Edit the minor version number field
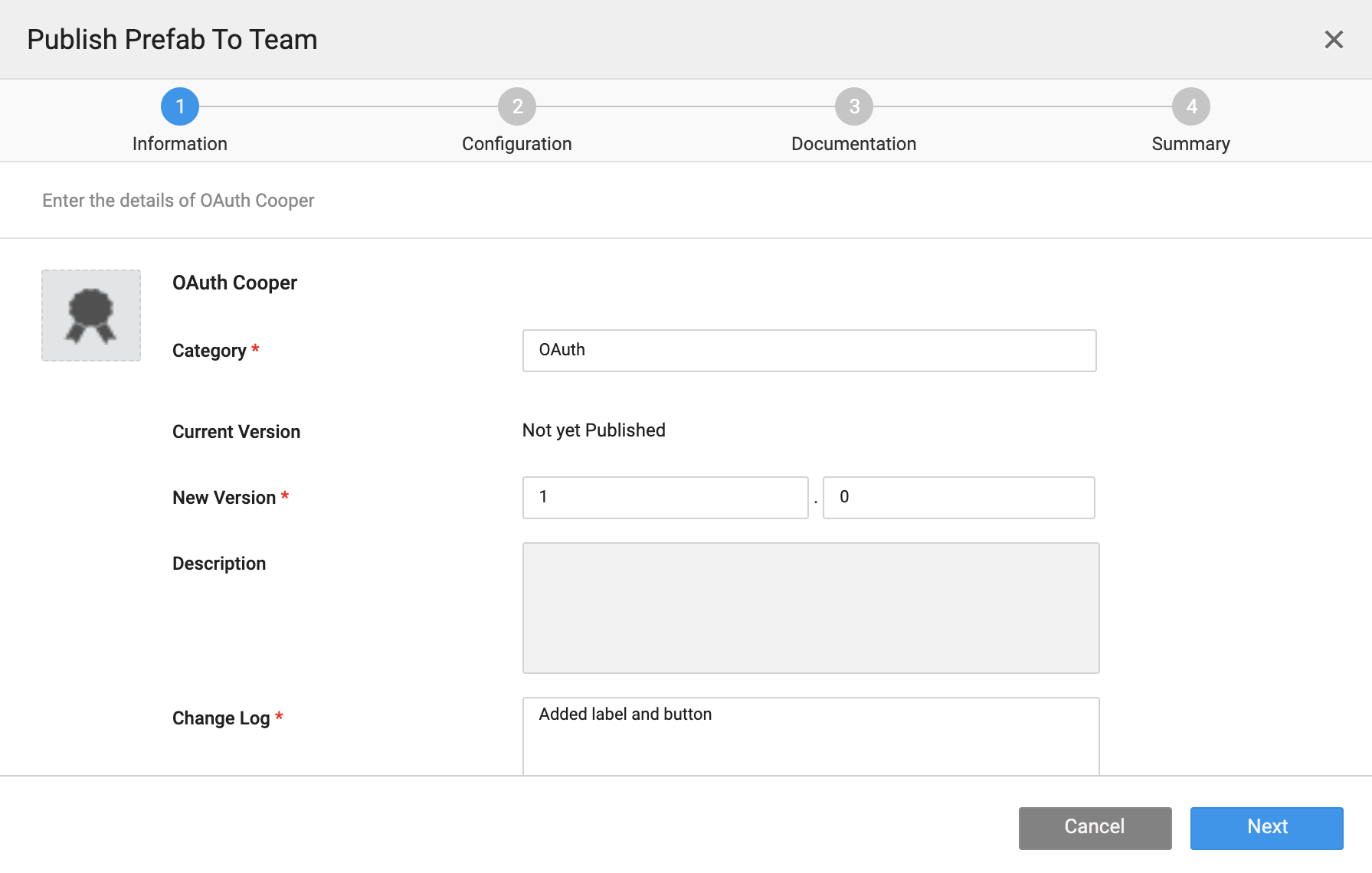Viewport: 1372px width, 873px height. click(x=958, y=498)
